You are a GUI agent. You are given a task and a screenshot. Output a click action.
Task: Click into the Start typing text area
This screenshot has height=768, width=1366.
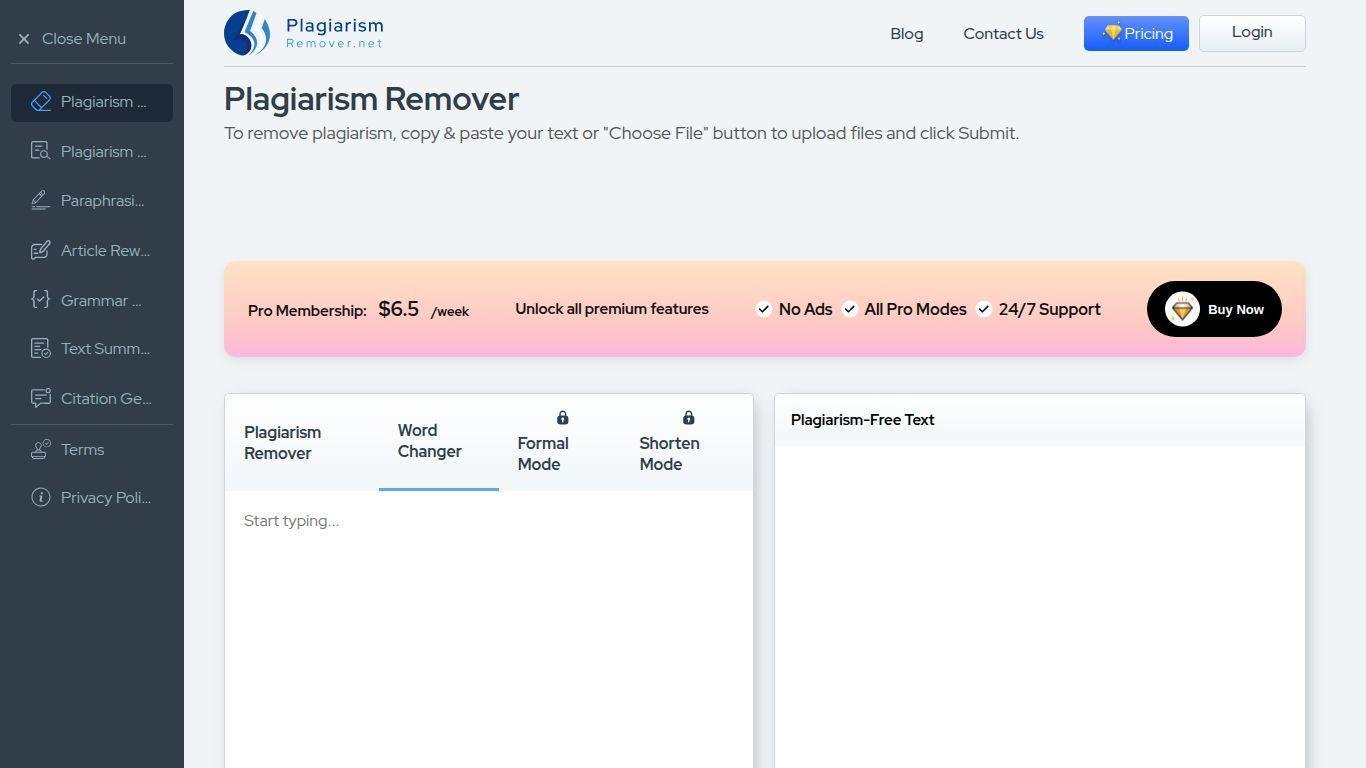(488, 620)
